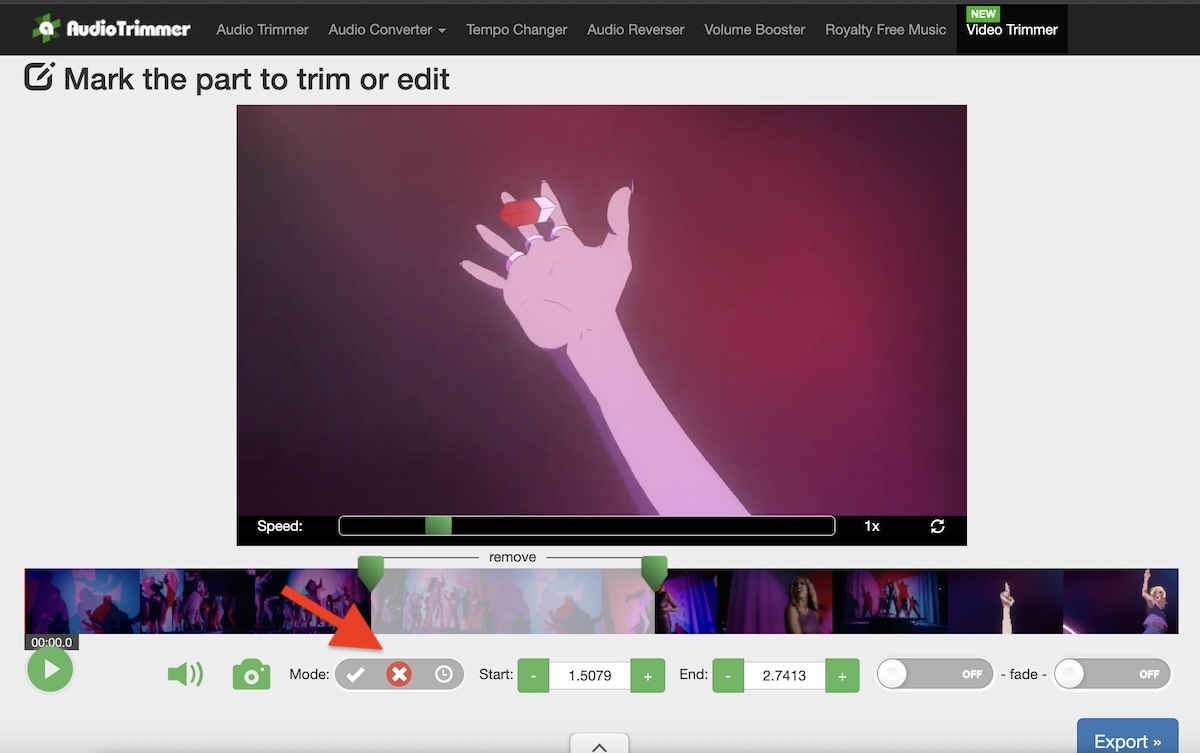
Task: Open the Audio Converter dropdown
Action: coord(387,29)
